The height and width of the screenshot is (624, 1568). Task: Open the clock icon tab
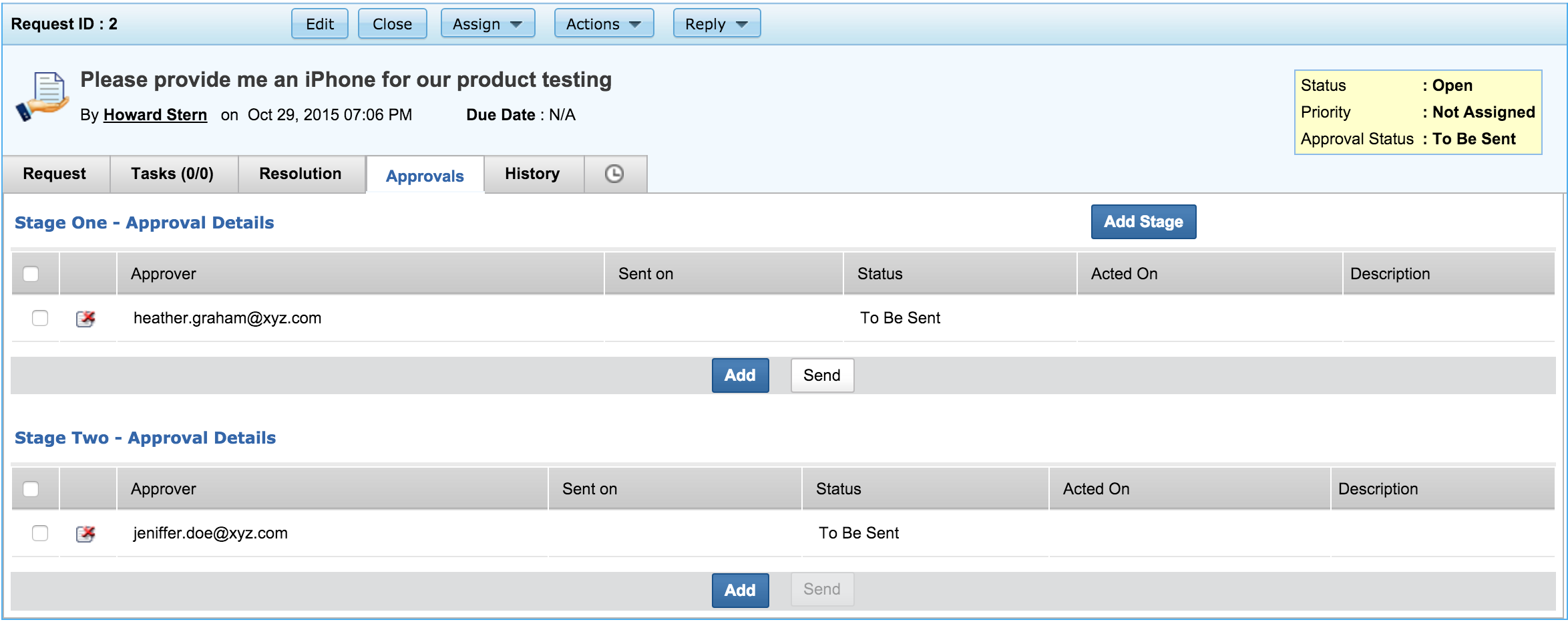click(614, 174)
